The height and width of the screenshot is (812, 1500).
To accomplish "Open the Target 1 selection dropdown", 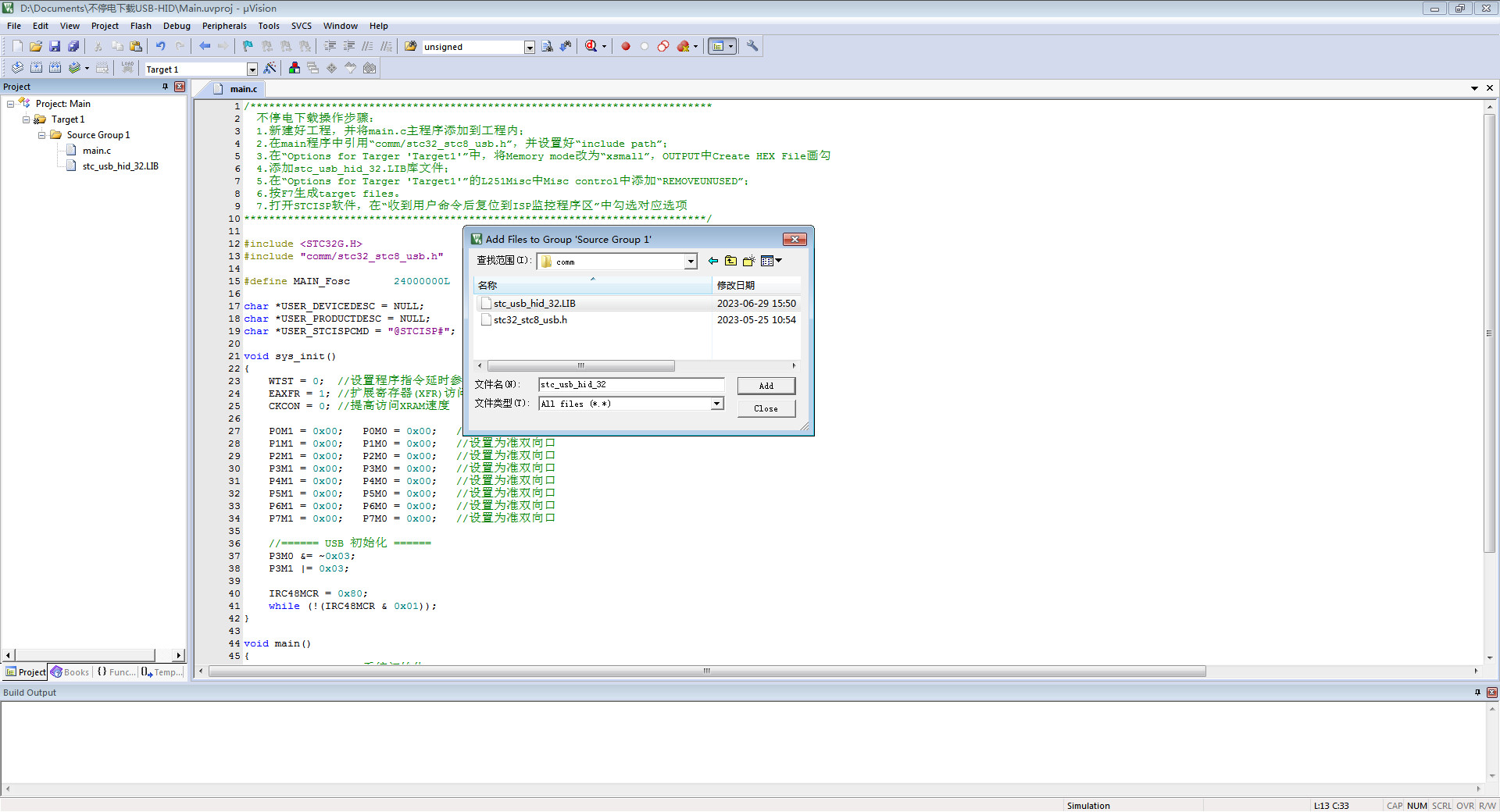I will (x=252, y=69).
